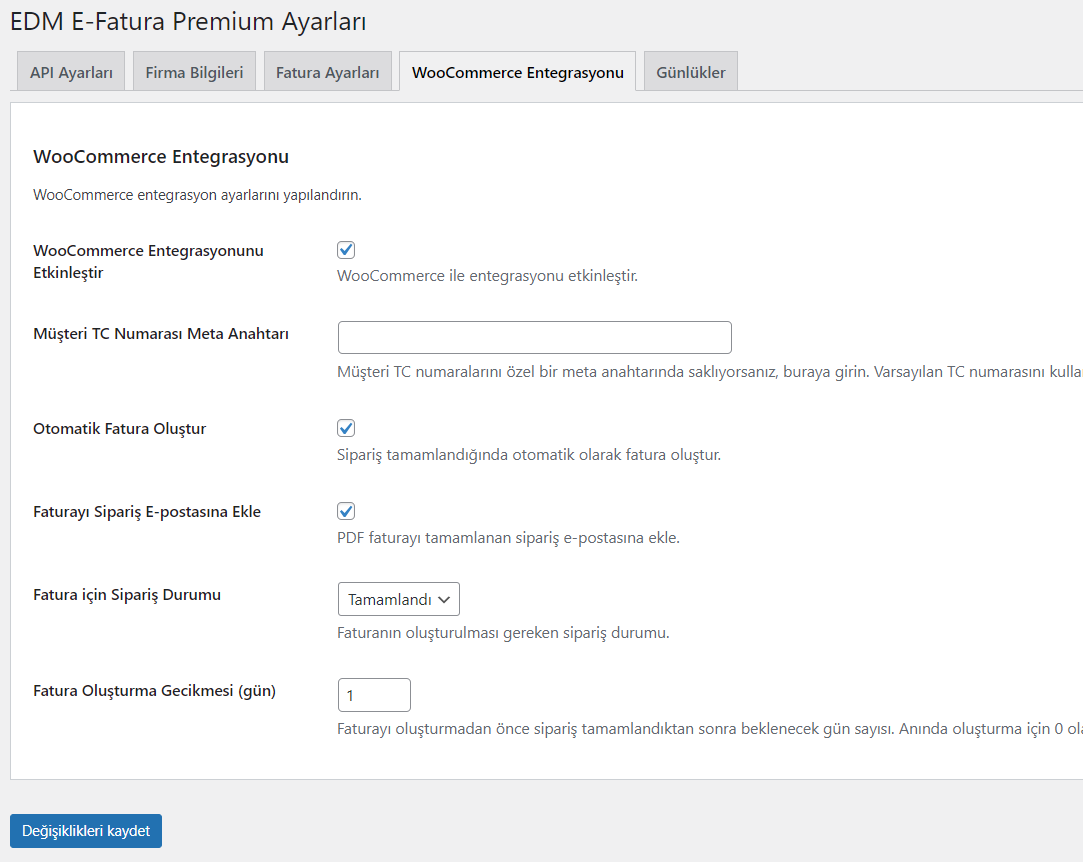The image size is (1083, 862).
Task: Expand the Fatura için Sipariş Durumu dropdown
Action: click(x=399, y=599)
